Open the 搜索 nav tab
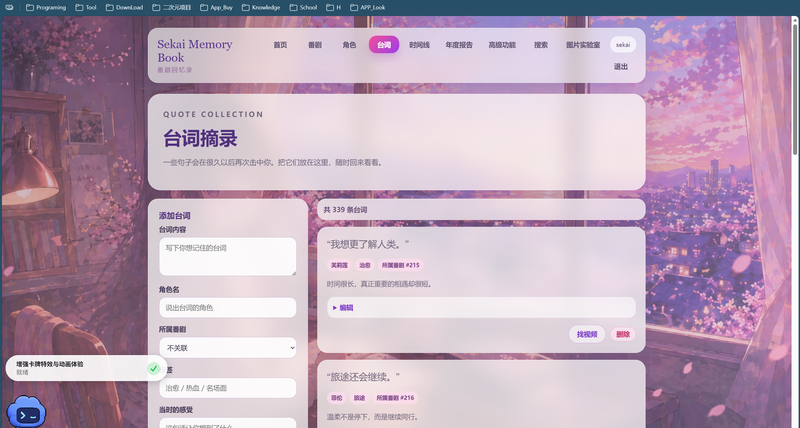This screenshot has width=800, height=428. [541, 45]
